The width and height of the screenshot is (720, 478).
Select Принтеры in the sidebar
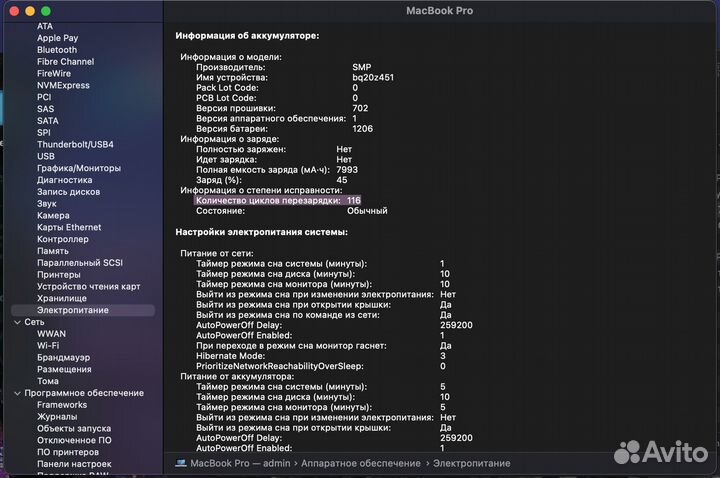click(58, 275)
